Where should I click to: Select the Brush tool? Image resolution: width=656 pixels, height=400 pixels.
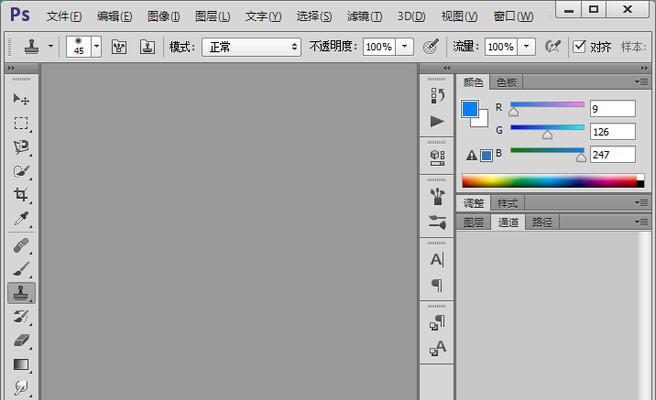[x=21, y=269]
